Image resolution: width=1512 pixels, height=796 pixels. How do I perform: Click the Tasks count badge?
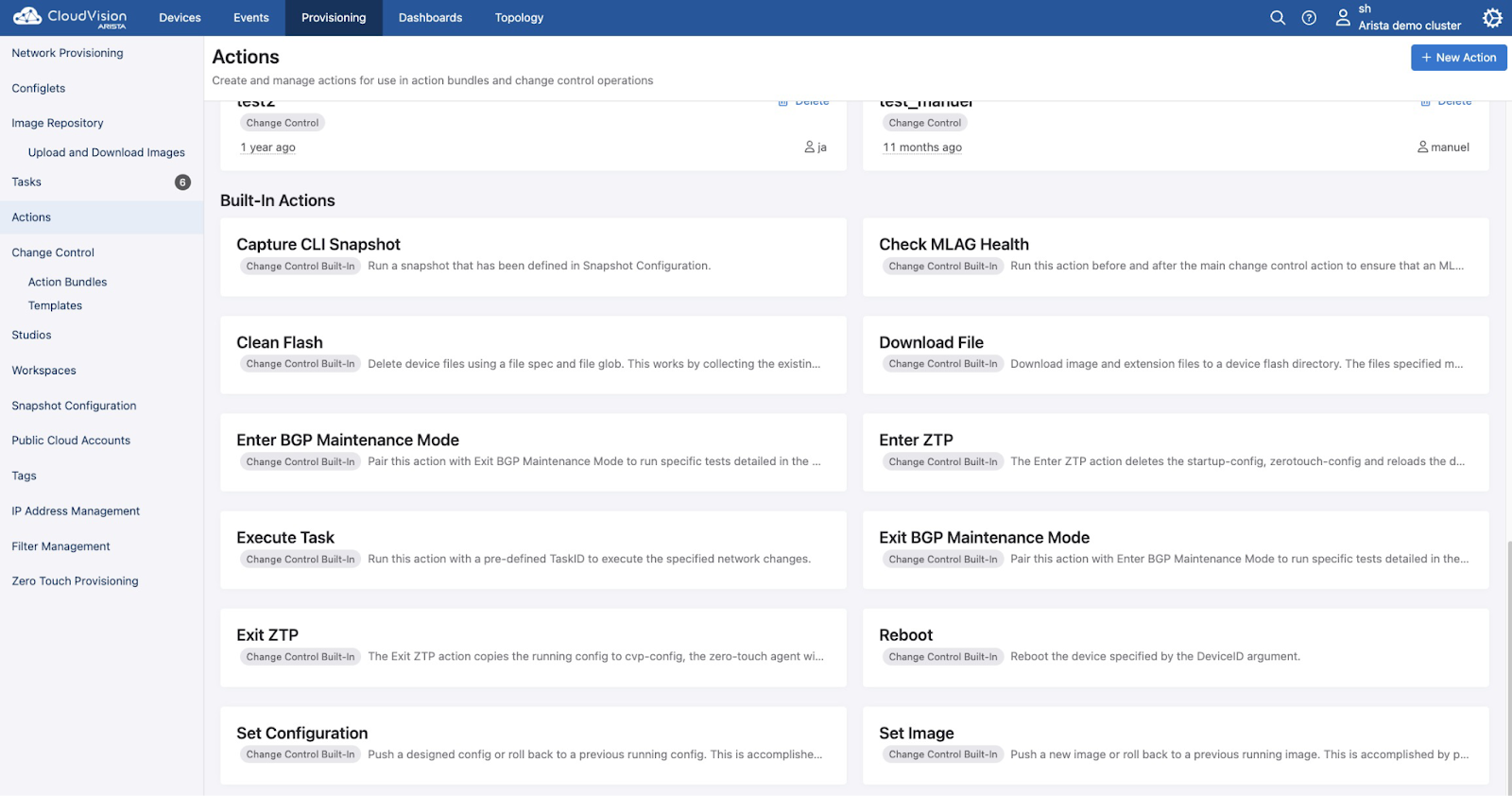[182, 182]
